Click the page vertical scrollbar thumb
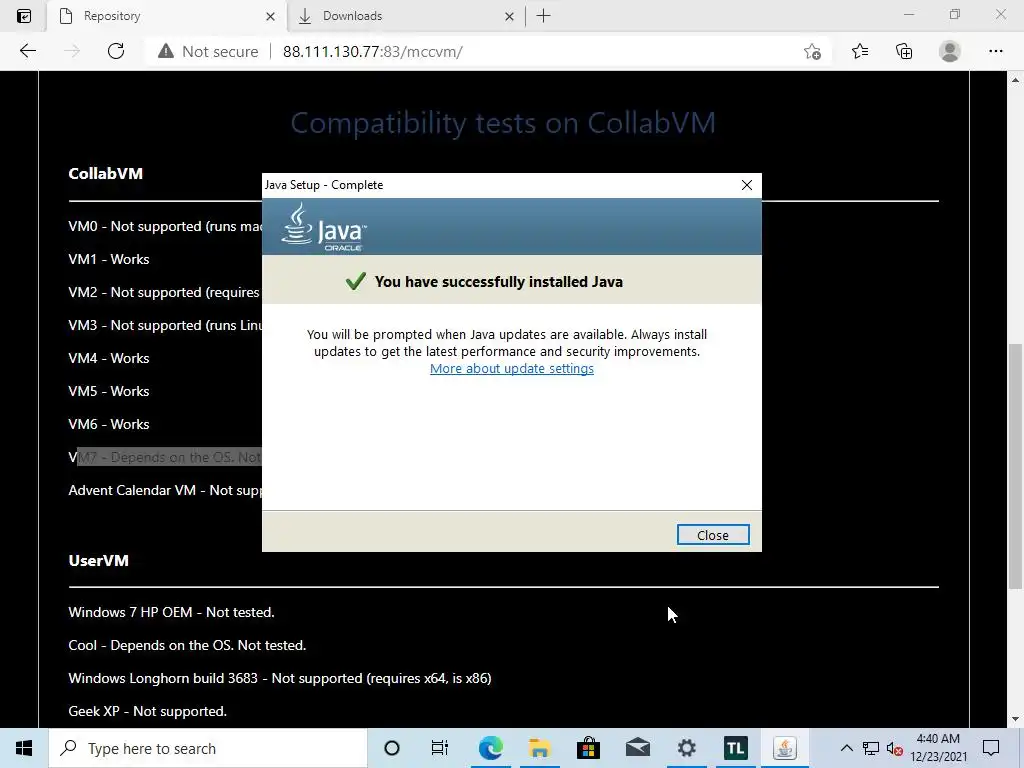Image resolution: width=1024 pixels, height=768 pixels. point(1015,466)
